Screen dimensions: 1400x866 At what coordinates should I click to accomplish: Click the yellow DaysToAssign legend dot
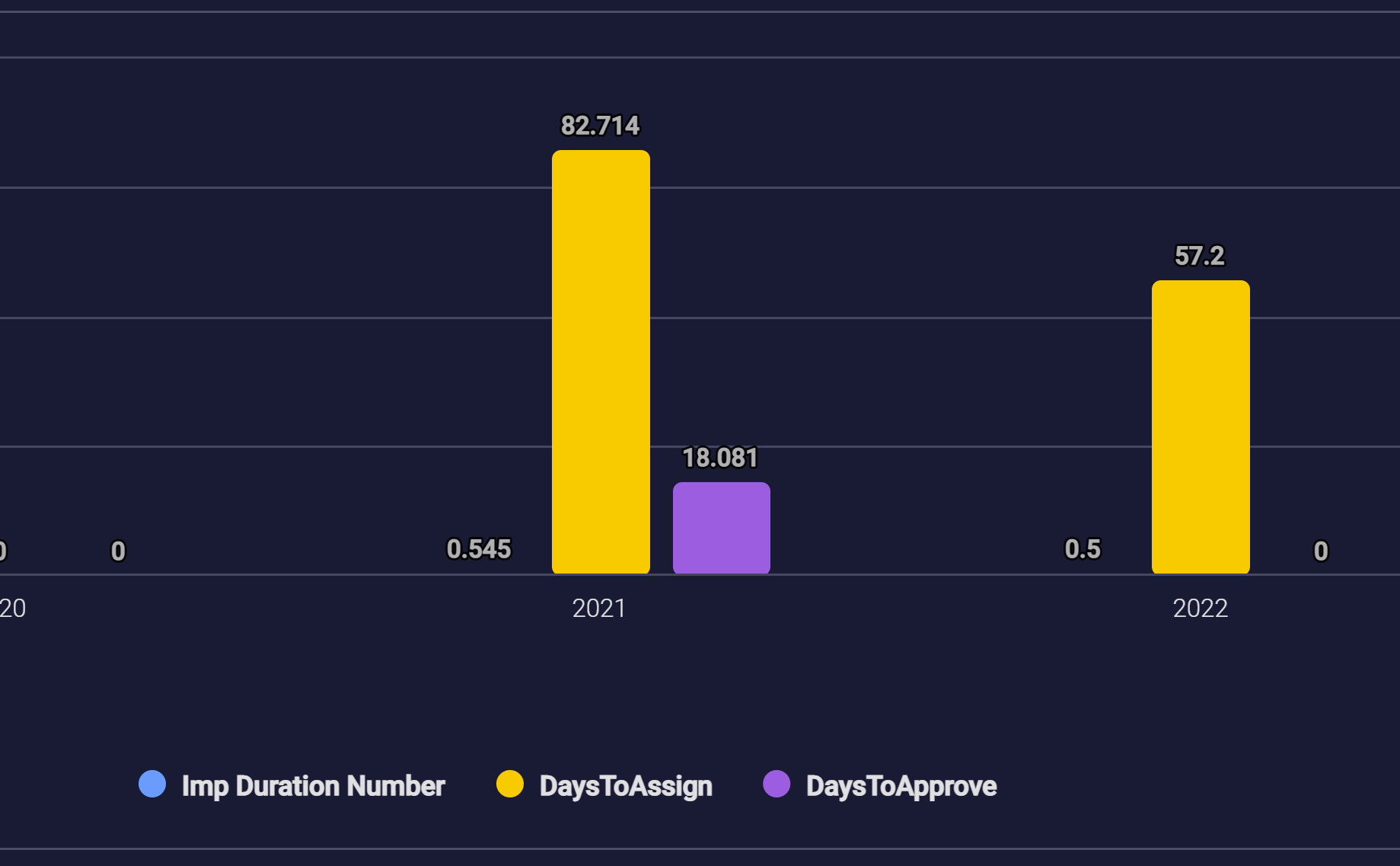(509, 784)
